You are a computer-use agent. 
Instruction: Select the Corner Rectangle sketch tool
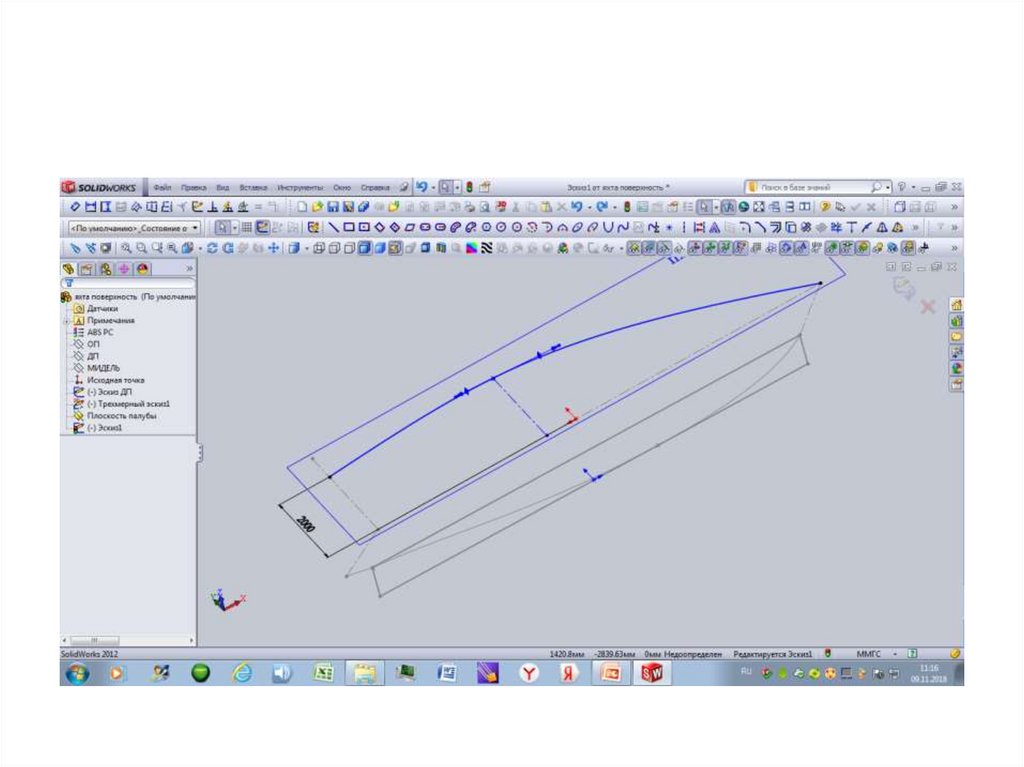tap(349, 228)
